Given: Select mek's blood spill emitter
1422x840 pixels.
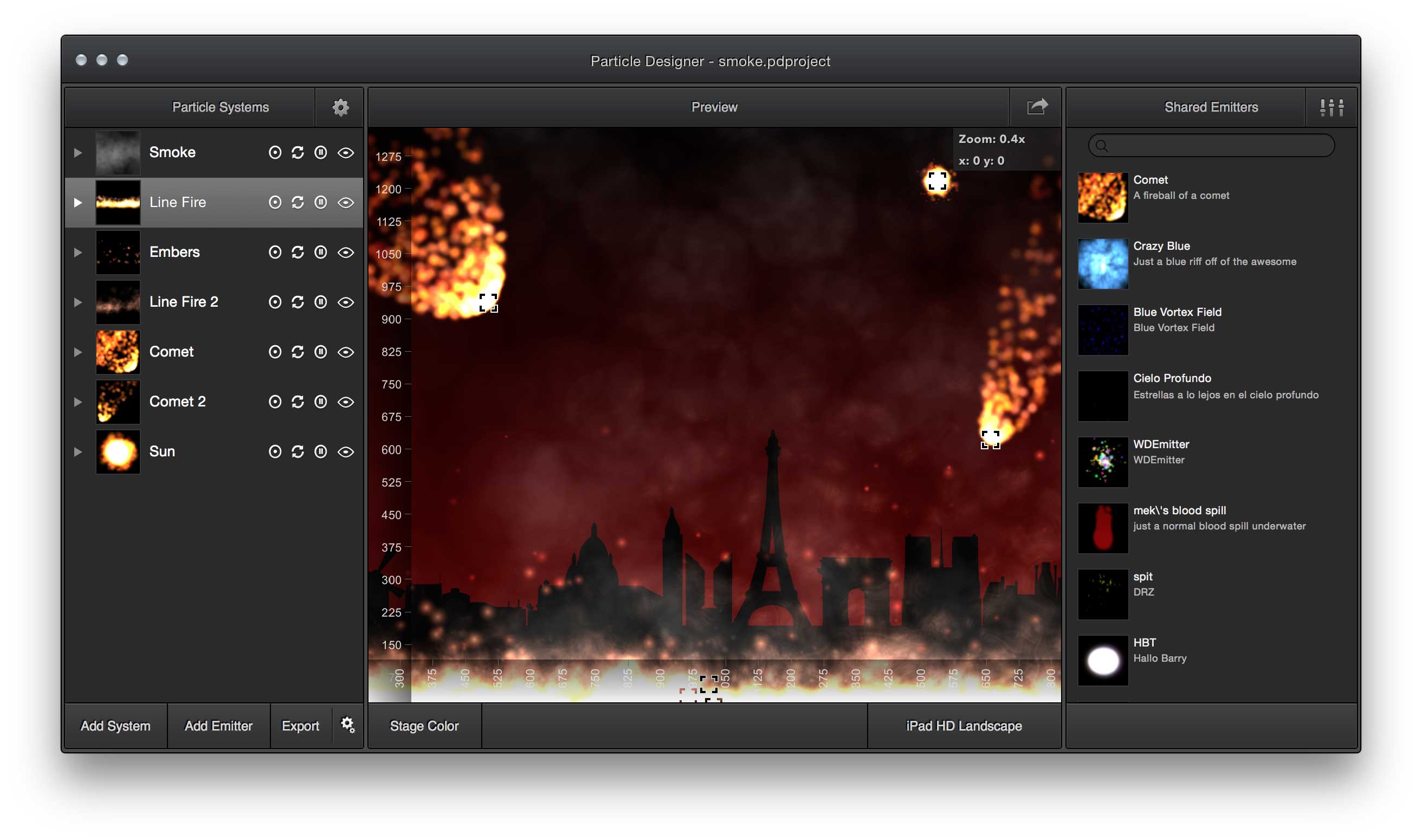Looking at the screenshot, I should pyautogui.click(x=1211, y=528).
